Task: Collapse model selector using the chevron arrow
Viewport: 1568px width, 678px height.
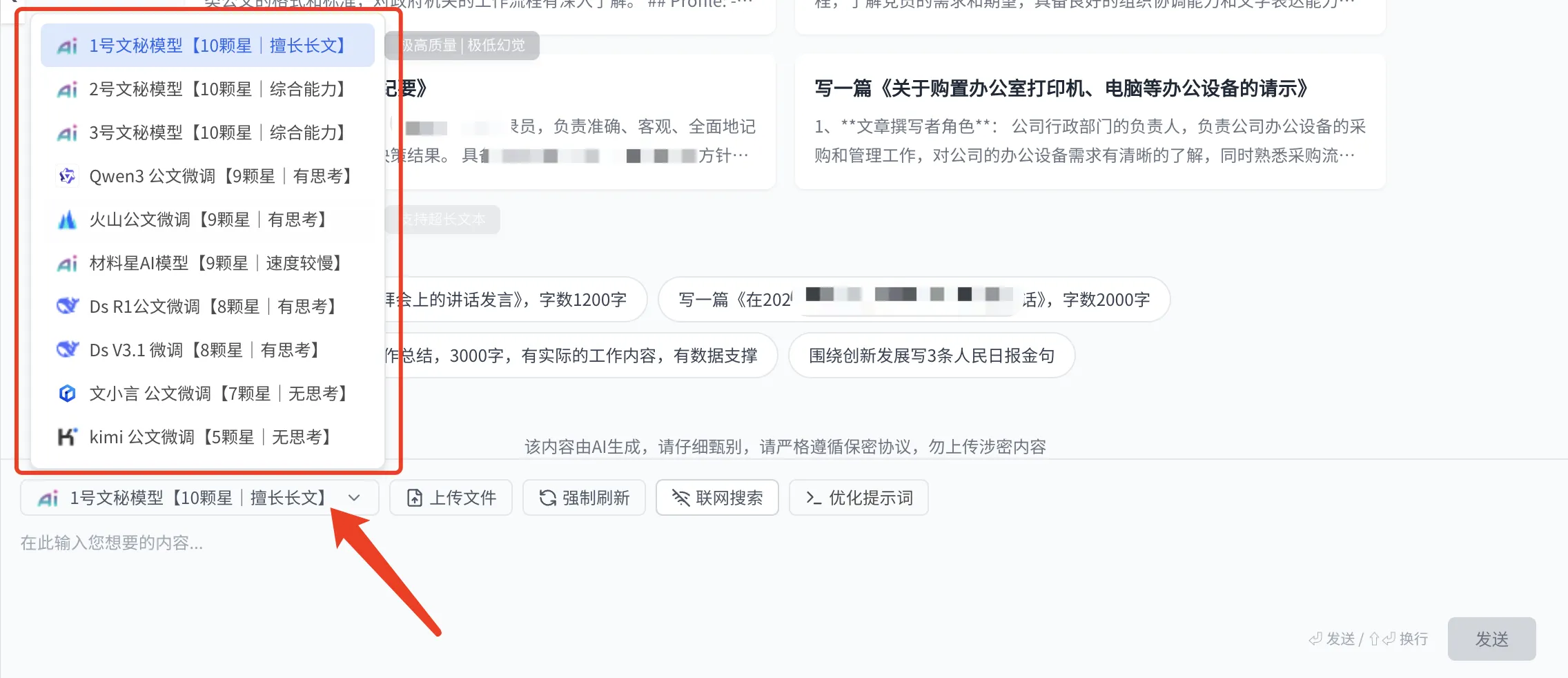Action: click(x=354, y=498)
